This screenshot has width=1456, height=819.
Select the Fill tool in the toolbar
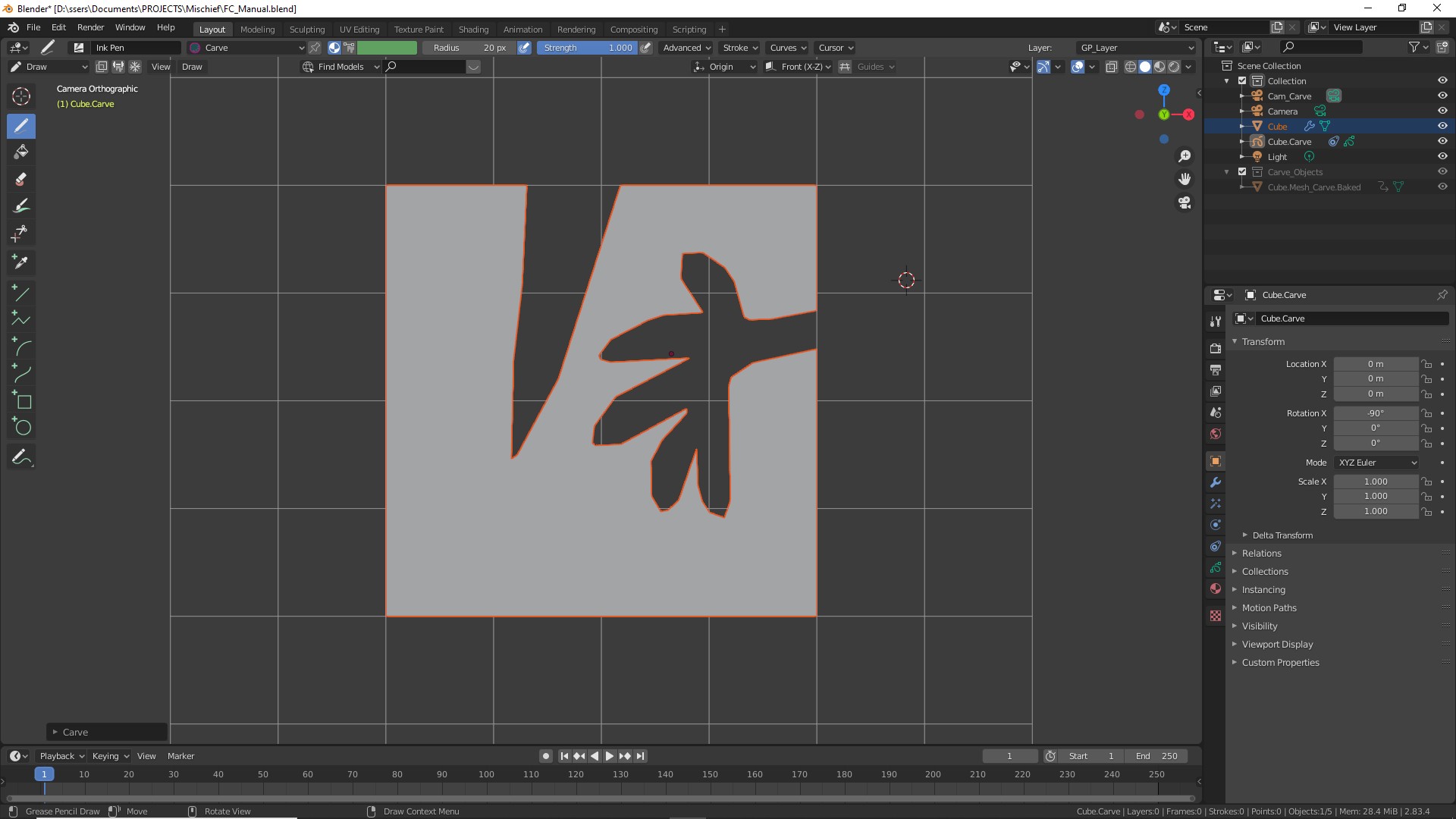click(x=21, y=152)
